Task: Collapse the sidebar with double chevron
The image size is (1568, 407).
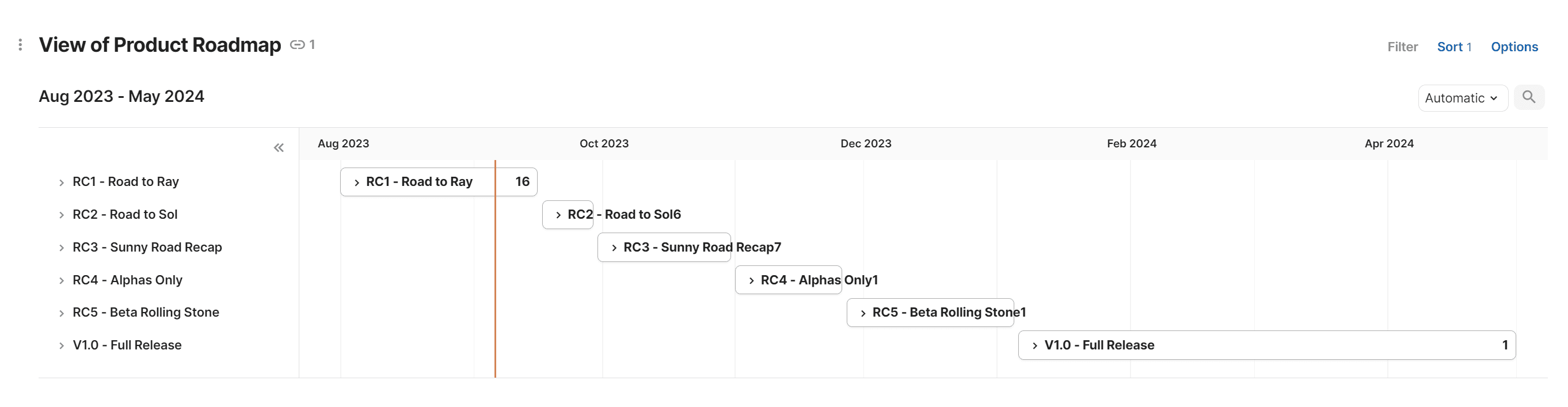Action: click(x=279, y=148)
